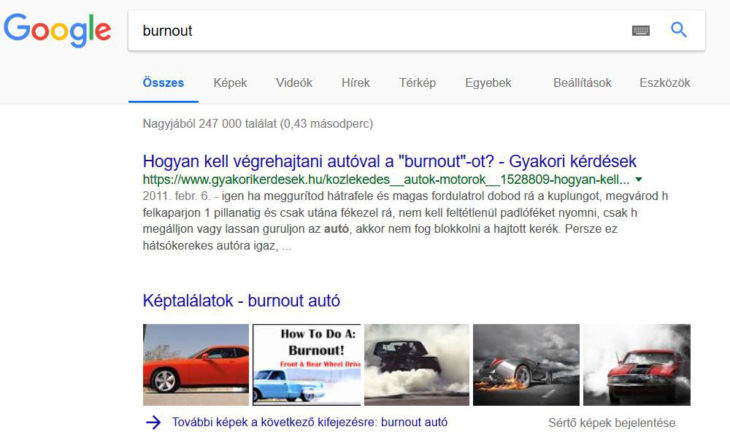This screenshot has height=443, width=730.
Task: Select the Összes tab
Action: [x=163, y=83]
